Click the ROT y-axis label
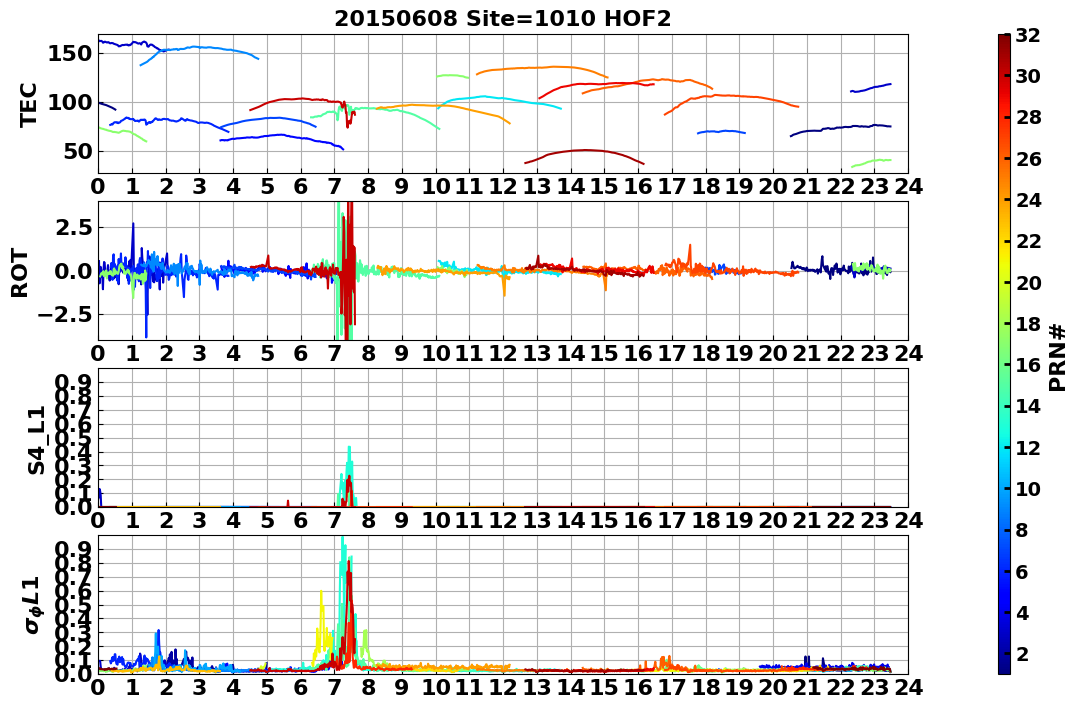Screen dimensions: 1077x709 [20, 273]
